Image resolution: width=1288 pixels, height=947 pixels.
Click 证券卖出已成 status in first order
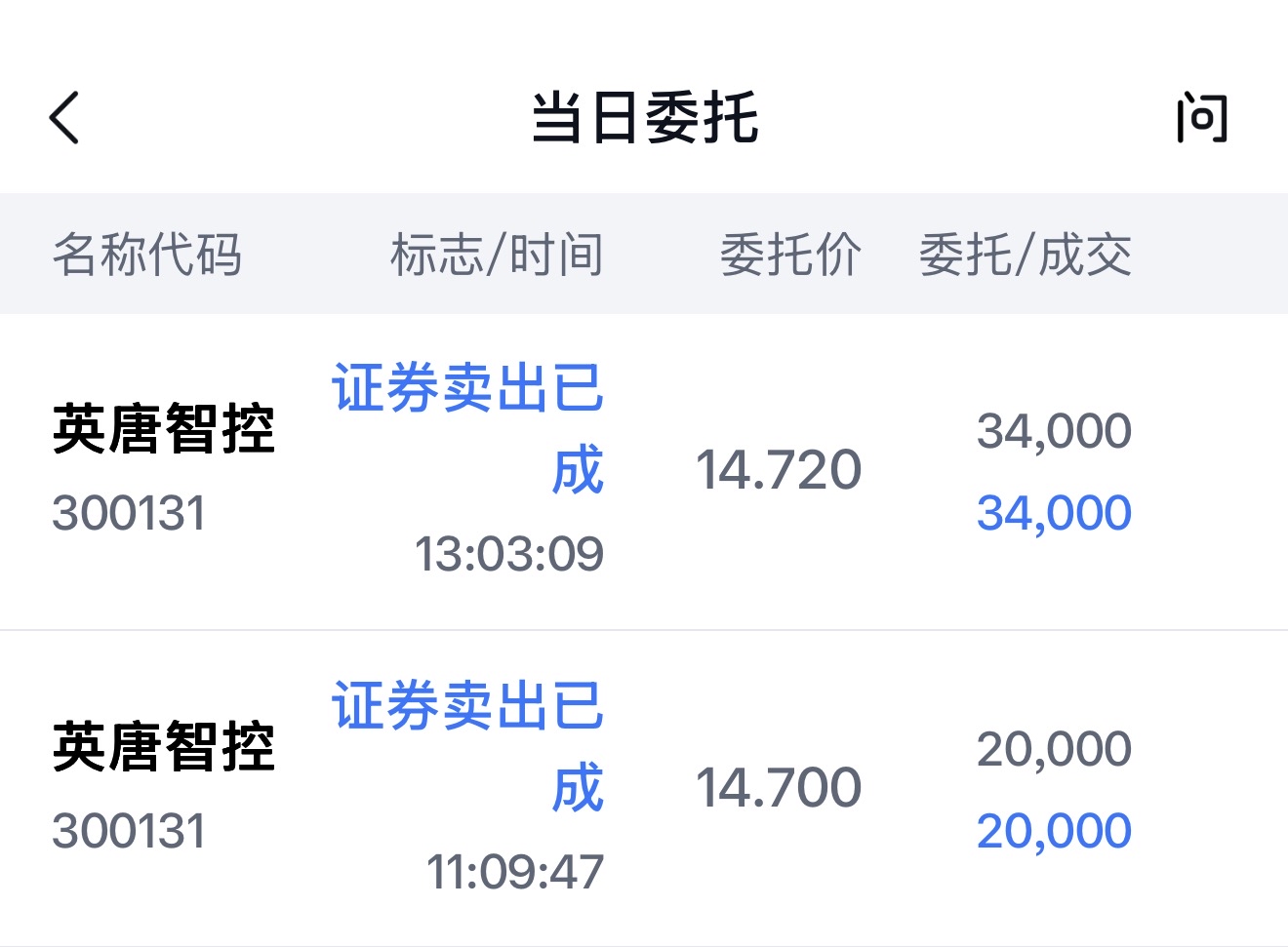(x=468, y=429)
